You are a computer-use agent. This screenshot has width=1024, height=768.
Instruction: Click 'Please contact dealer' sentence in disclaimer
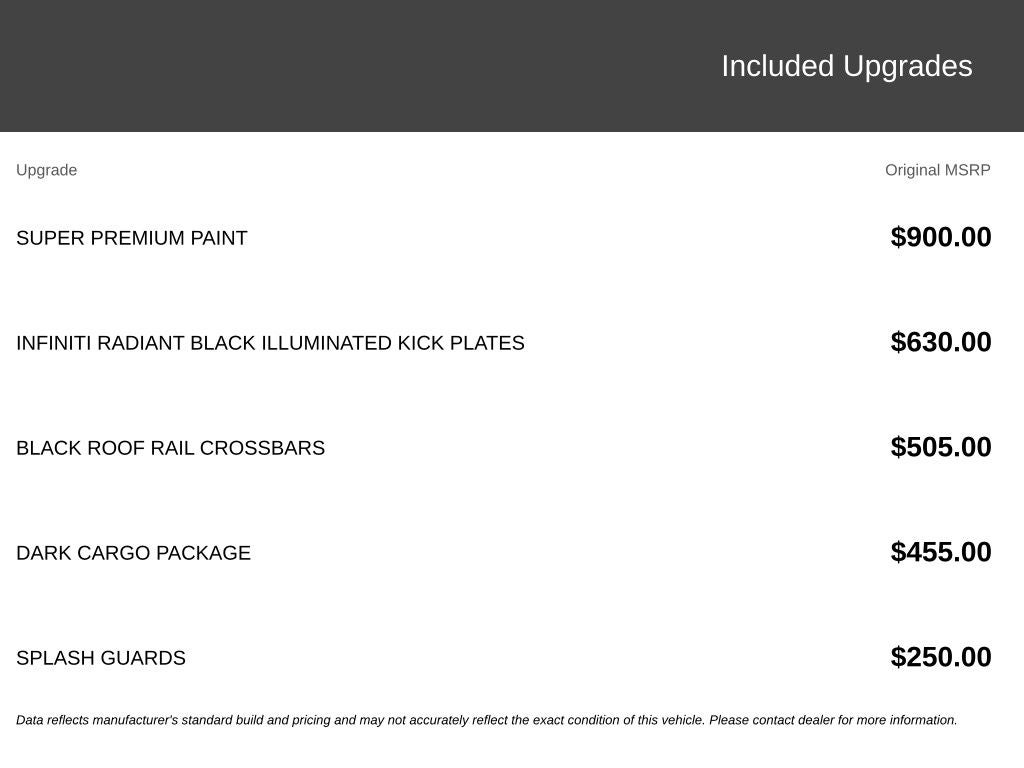coord(833,720)
